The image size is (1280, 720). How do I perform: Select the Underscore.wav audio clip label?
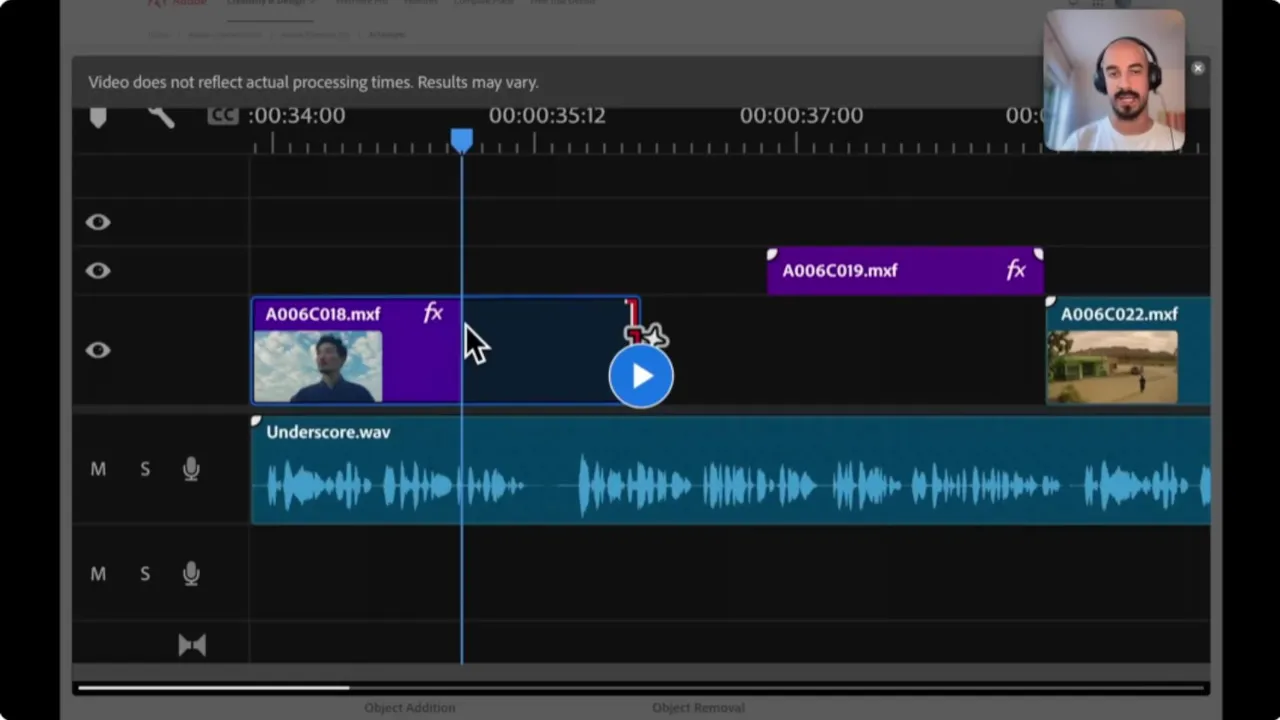point(328,432)
